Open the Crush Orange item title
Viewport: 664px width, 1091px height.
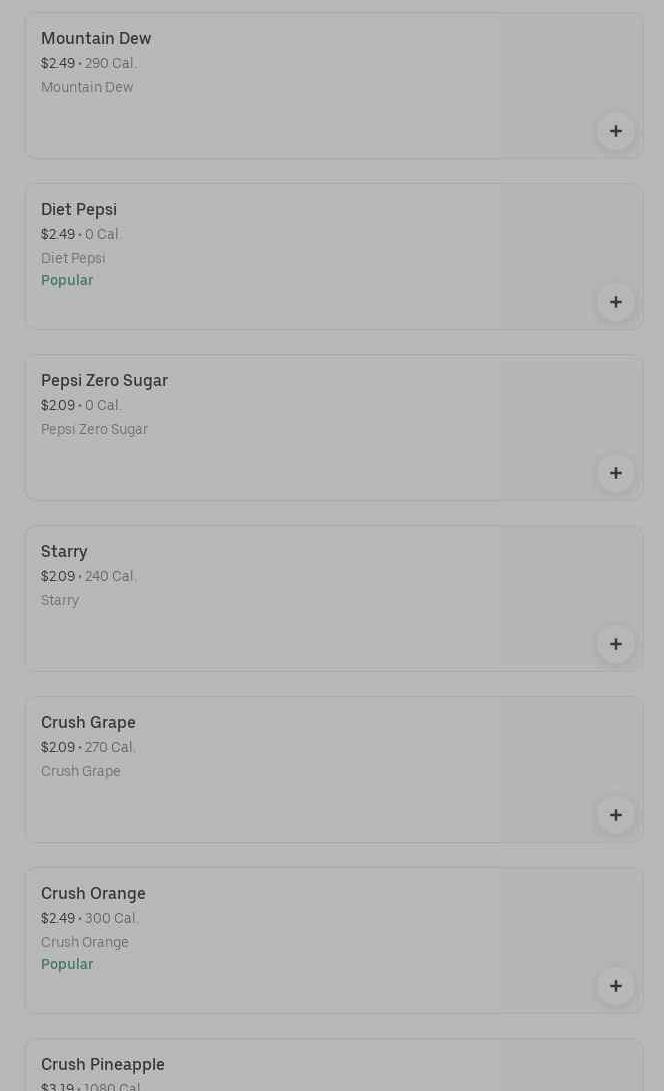coord(93,894)
